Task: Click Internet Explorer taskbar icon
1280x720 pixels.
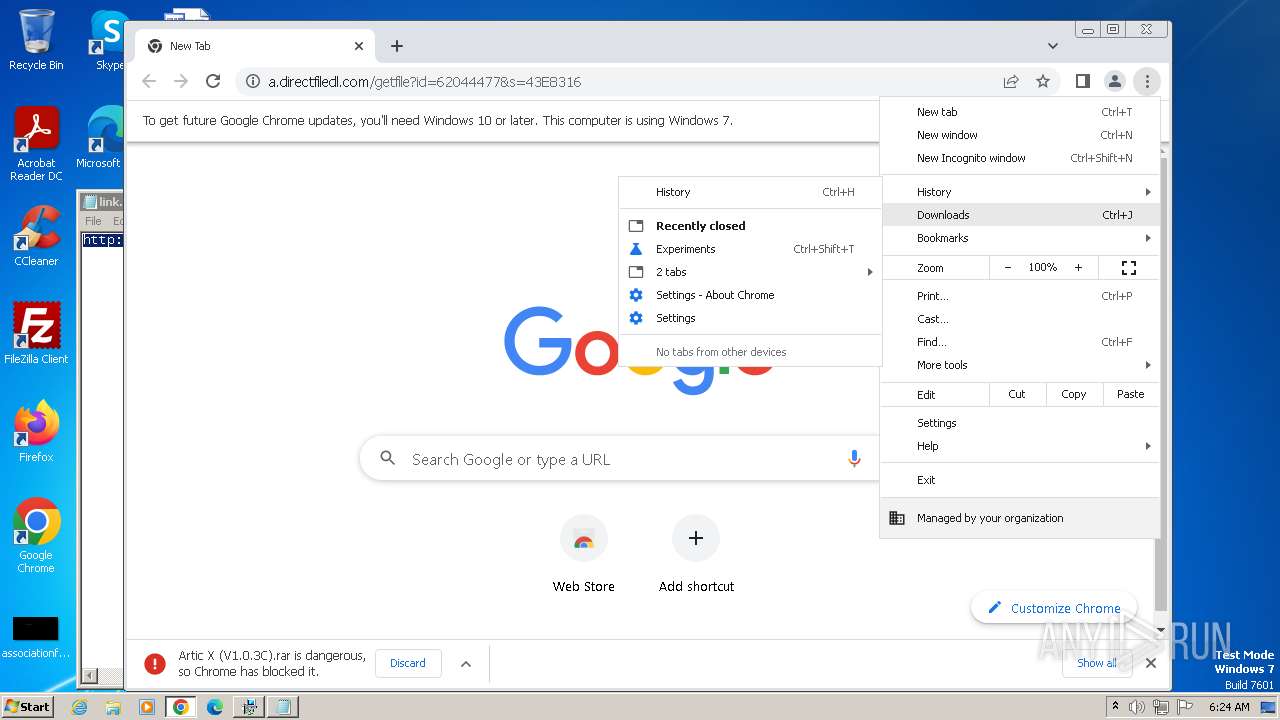Action: 80,707
